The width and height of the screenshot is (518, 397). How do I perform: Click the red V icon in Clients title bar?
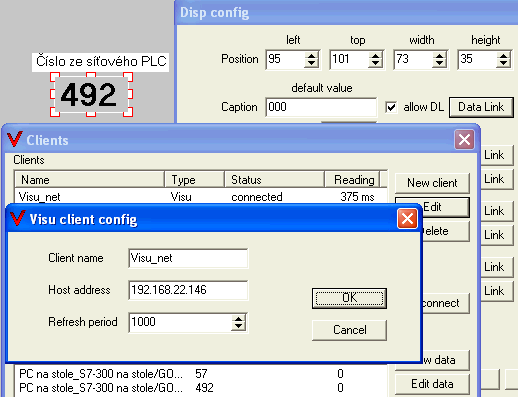tap(15, 139)
